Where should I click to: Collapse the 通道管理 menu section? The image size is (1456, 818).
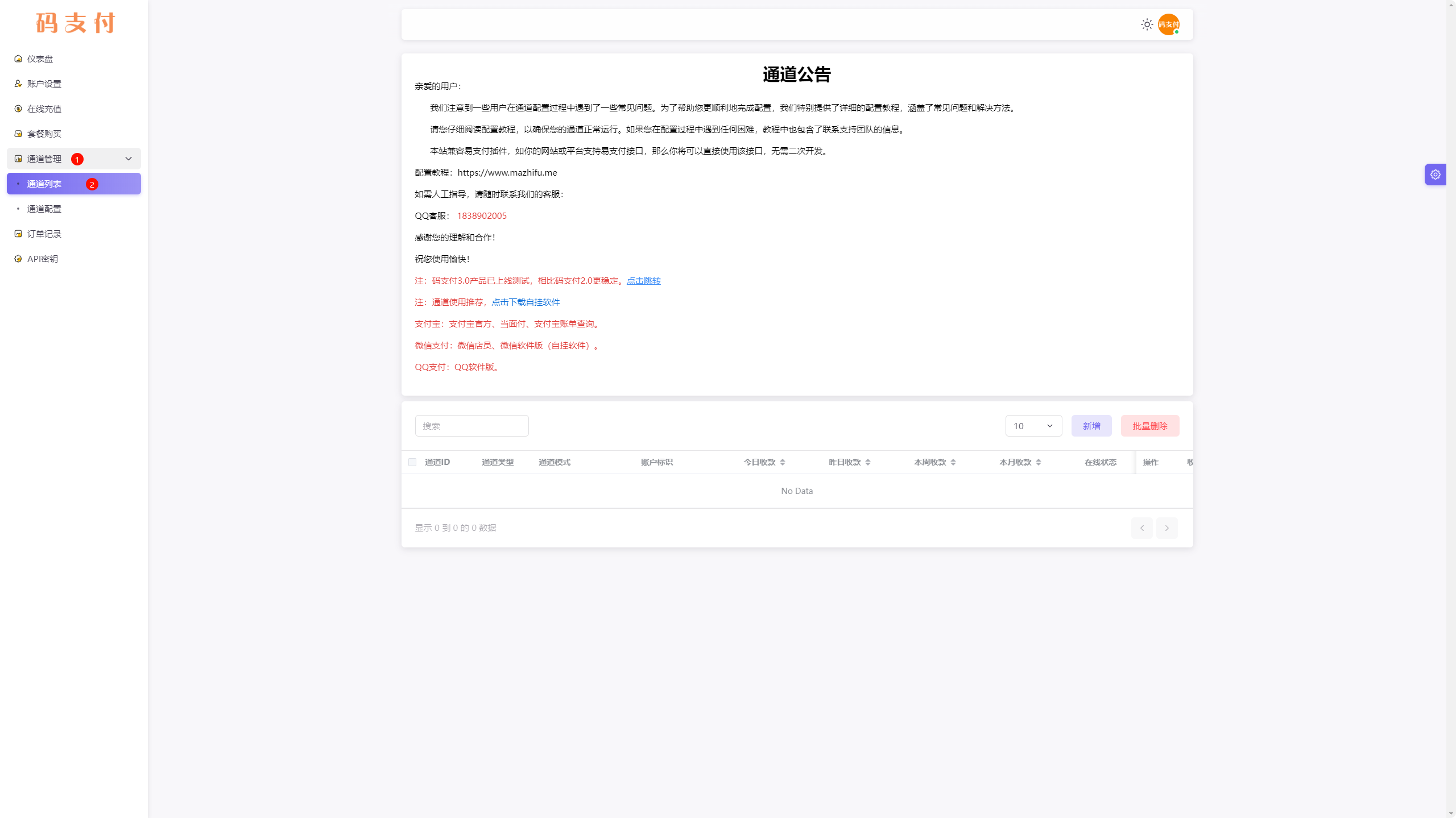point(127,159)
